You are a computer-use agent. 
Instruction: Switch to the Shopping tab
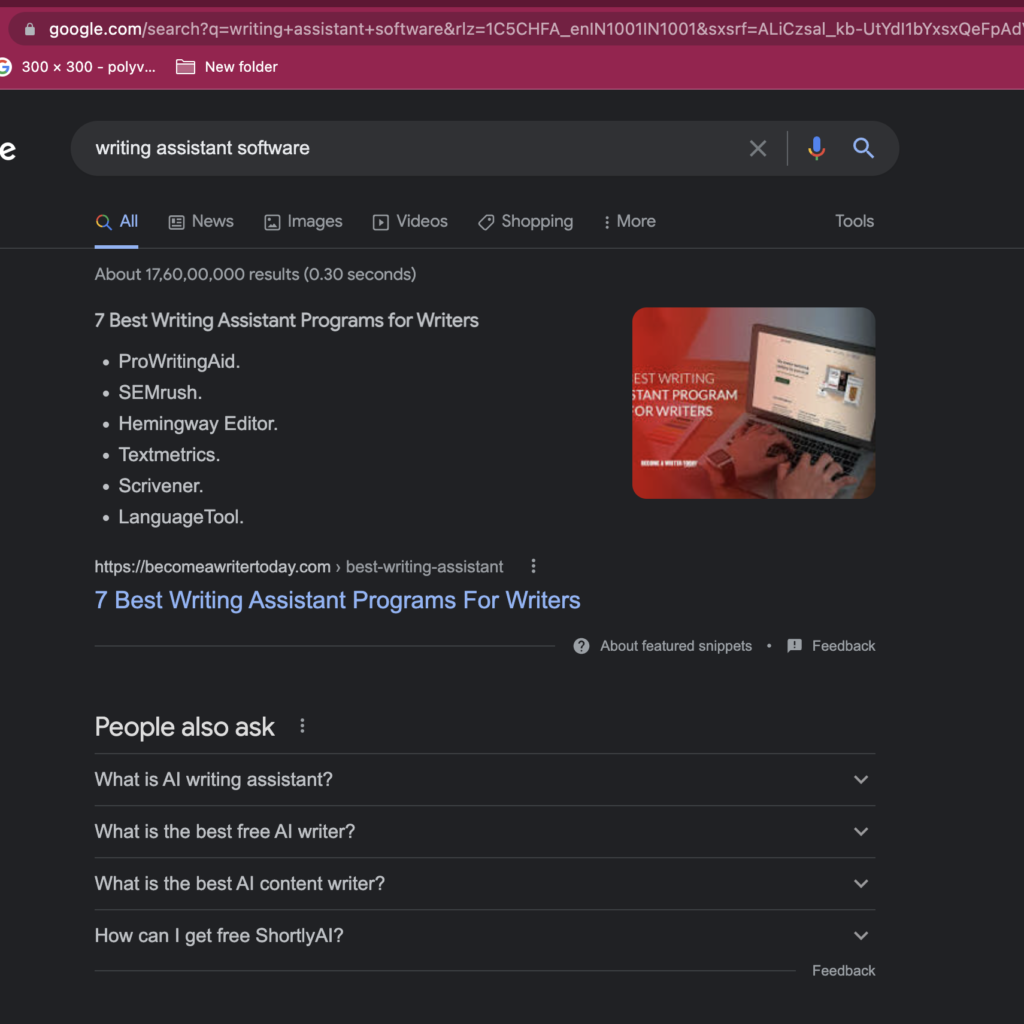pyautogui.click(x=526, y=221)
